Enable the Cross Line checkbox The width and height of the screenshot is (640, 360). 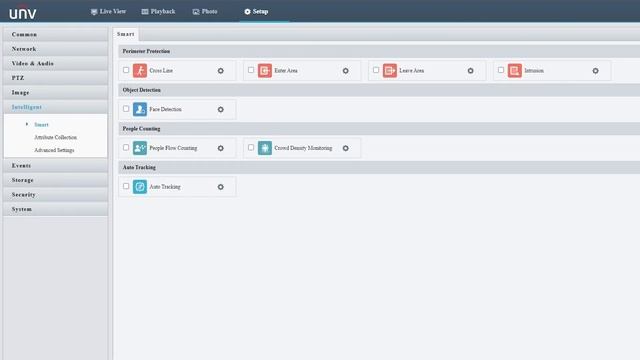tap(126, 70)
